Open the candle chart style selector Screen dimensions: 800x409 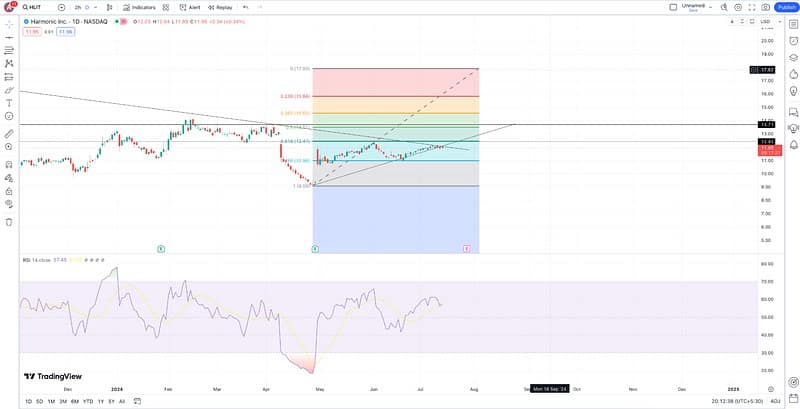(110, 8)
